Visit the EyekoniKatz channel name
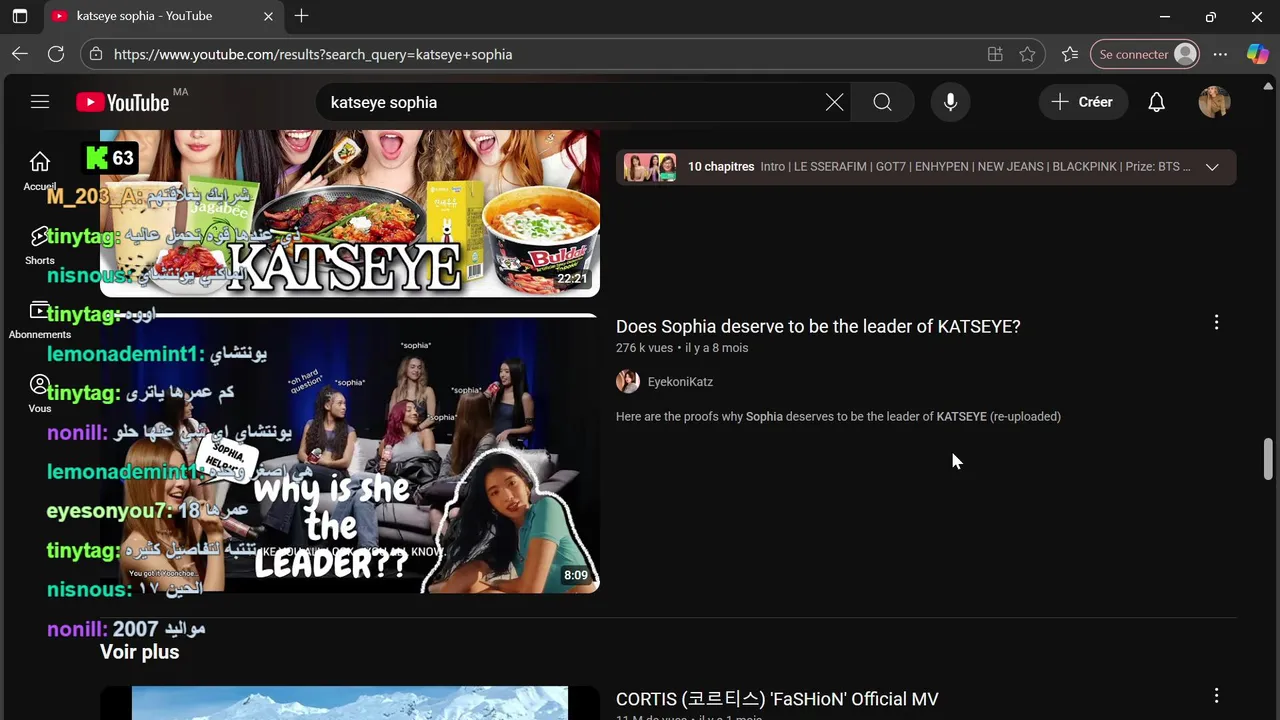Screen dimensions: 1280x720 coord(680,382)
